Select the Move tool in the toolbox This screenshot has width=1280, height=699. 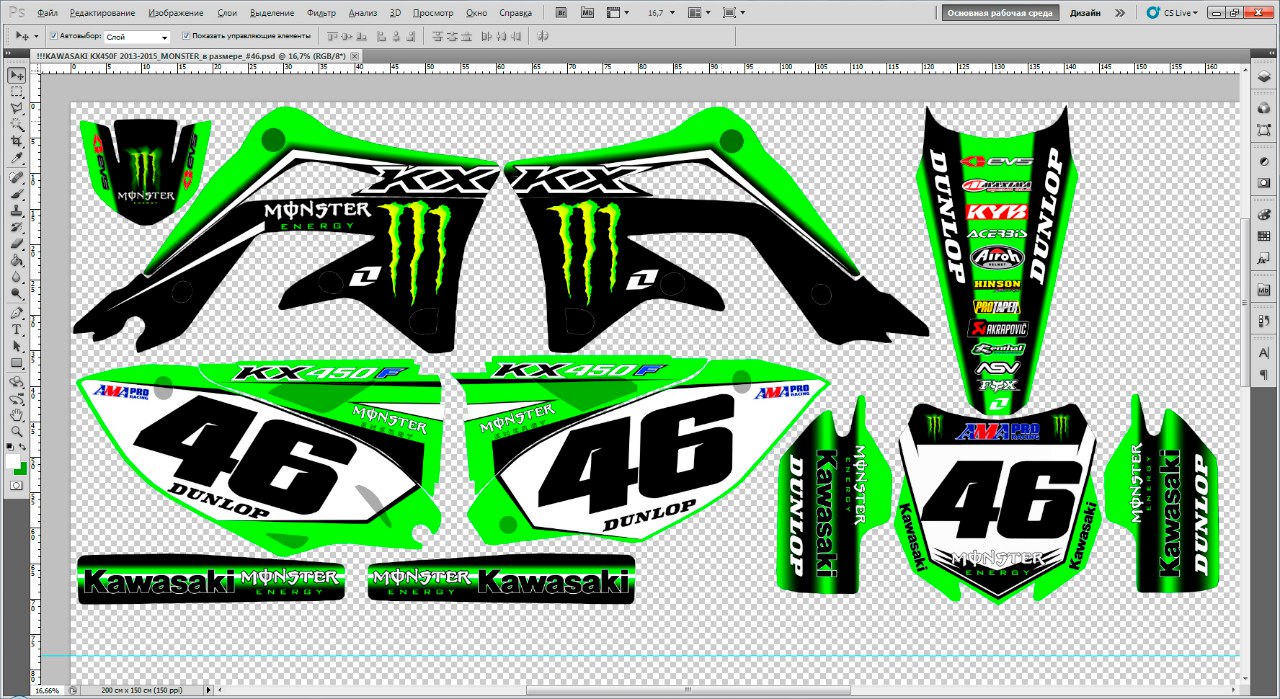coord(17,76)
